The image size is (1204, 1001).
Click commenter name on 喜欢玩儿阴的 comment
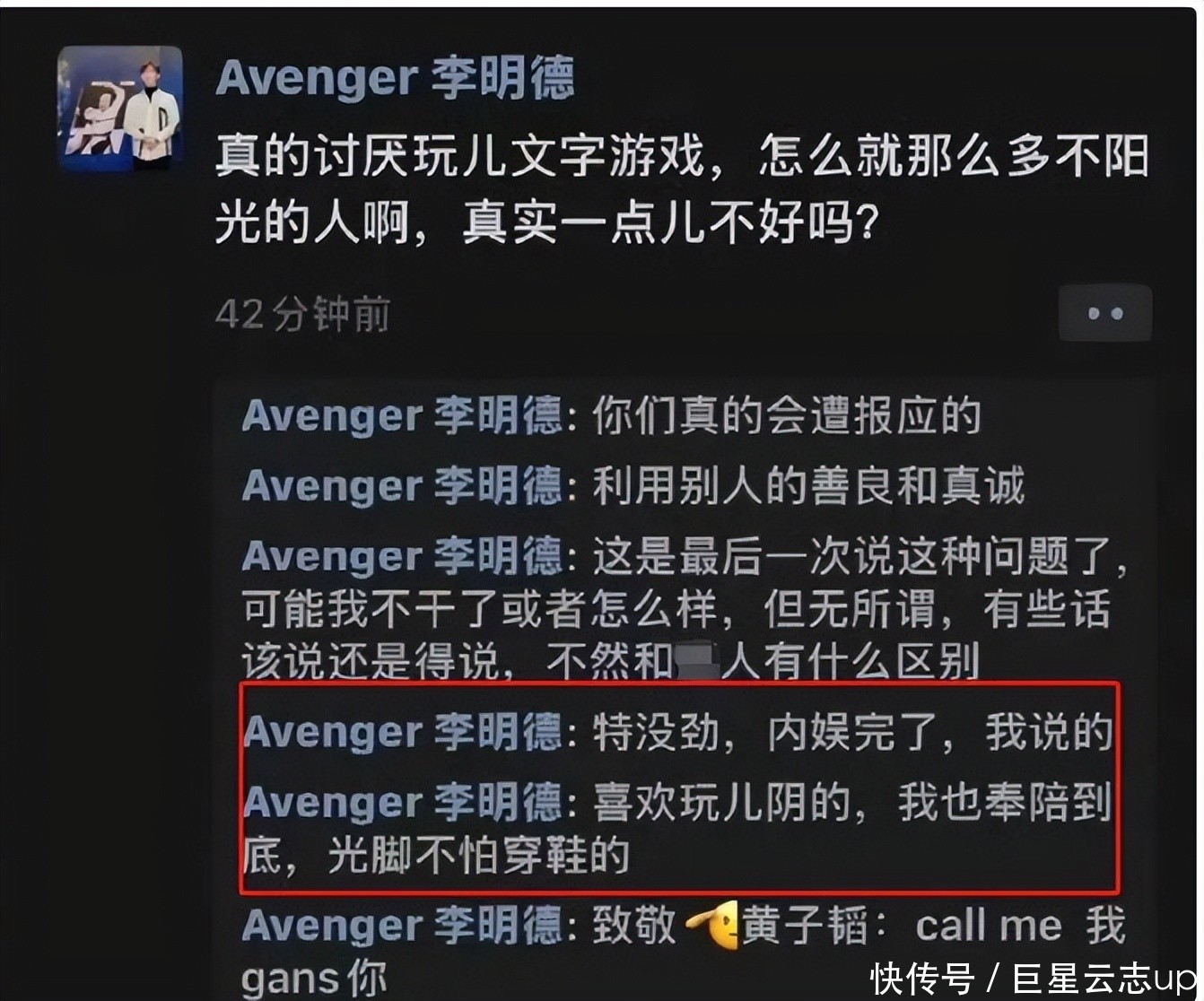pos(402,803)
